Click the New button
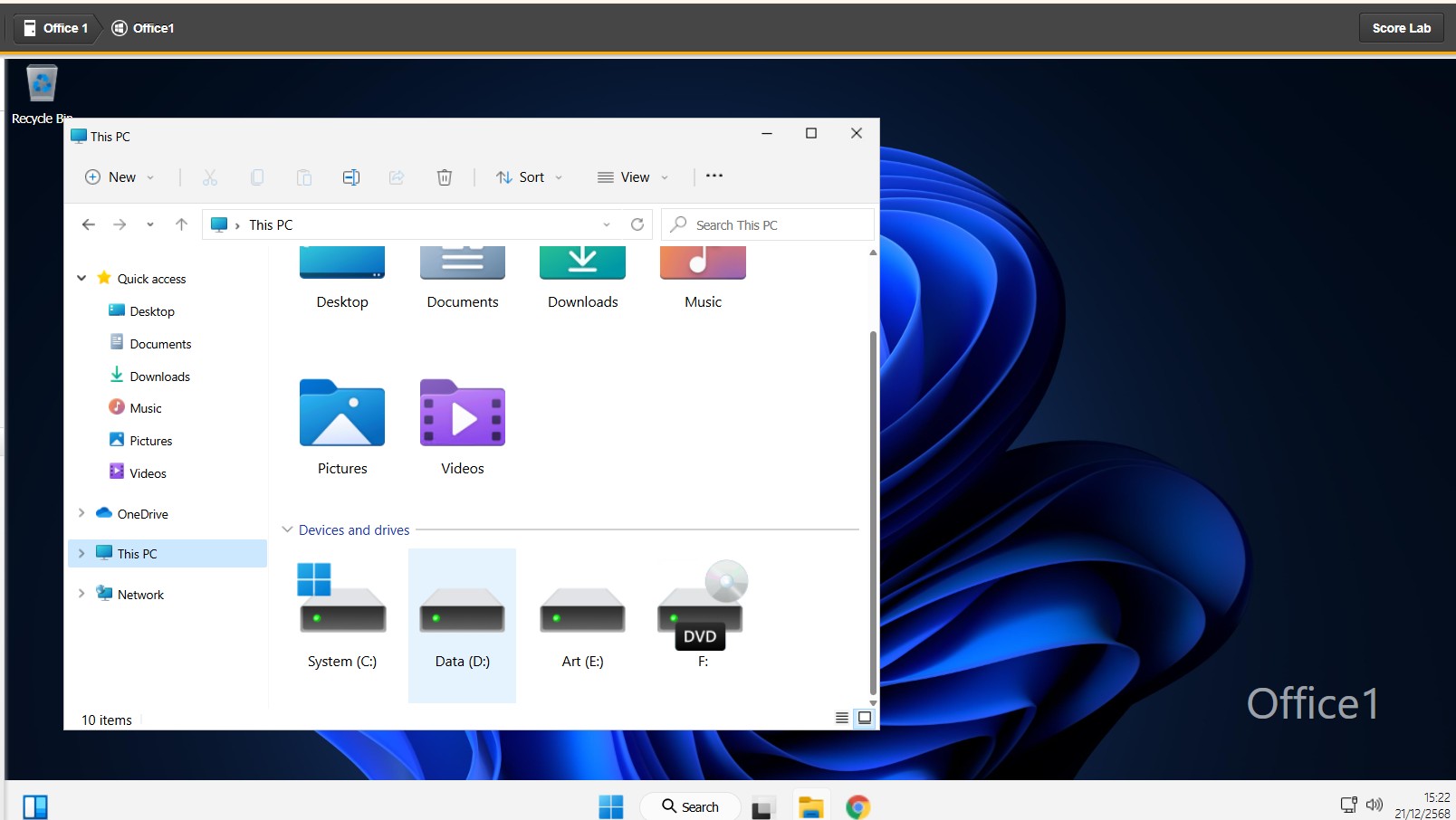1456x820 pixels. (120, 177)
